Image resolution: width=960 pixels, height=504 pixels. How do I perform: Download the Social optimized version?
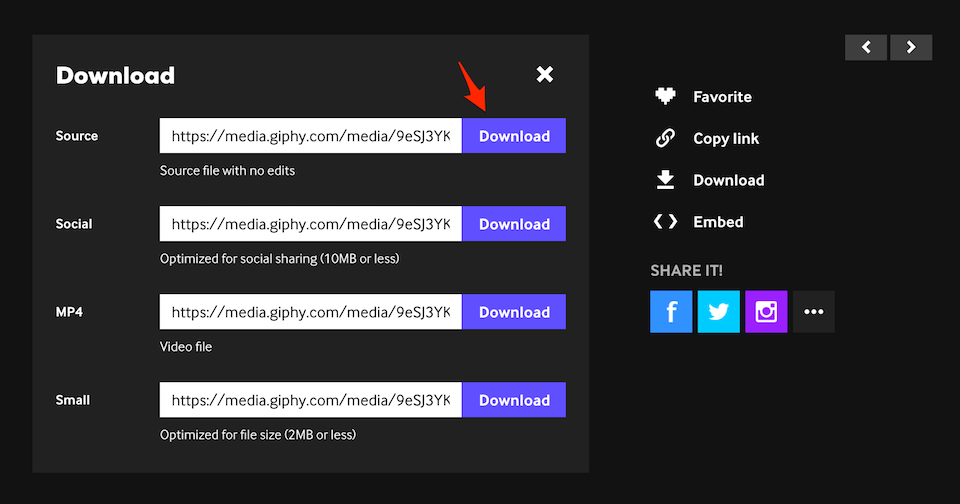coord(514,224)
